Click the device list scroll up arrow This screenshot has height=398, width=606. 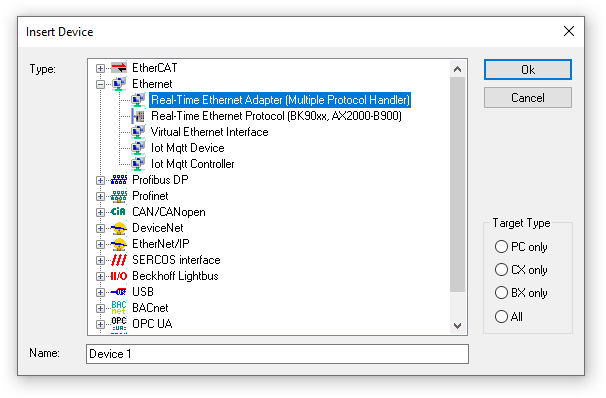[458, 69]
